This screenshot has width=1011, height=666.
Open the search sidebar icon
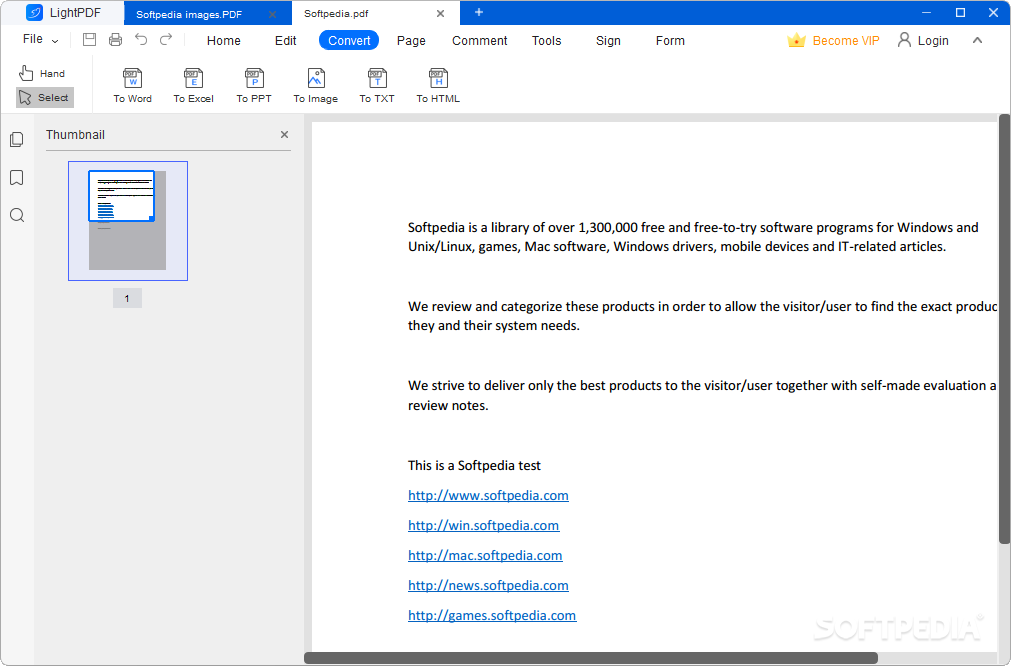point(17,215)
